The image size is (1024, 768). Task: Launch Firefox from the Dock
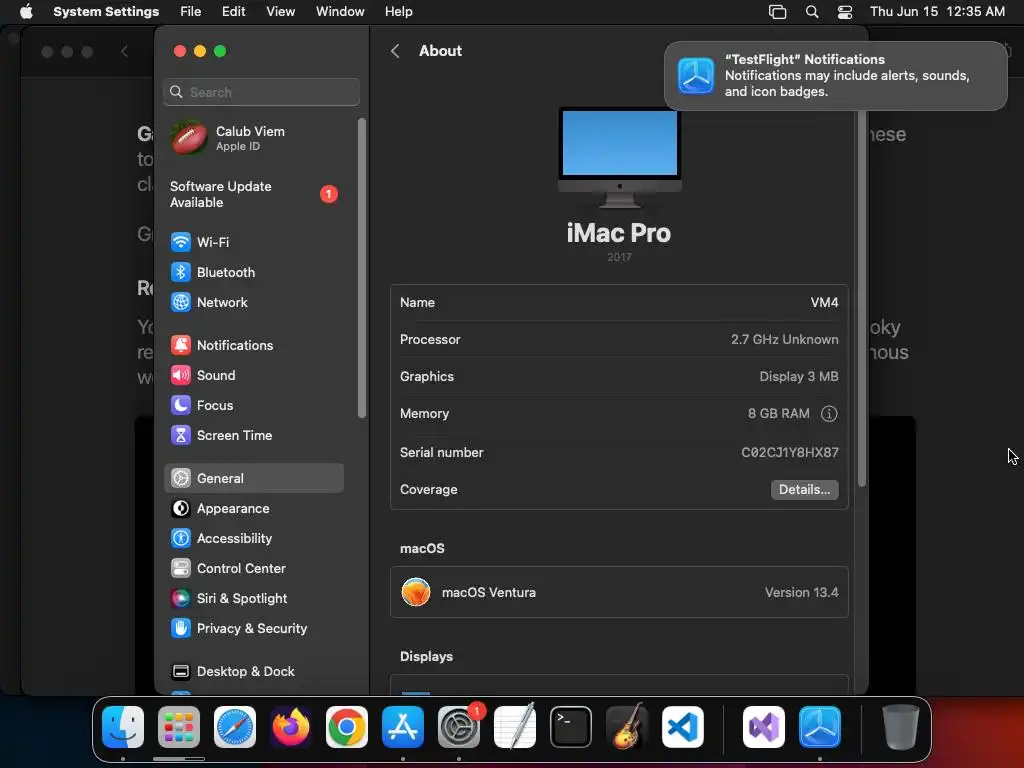tap(291, 727)
